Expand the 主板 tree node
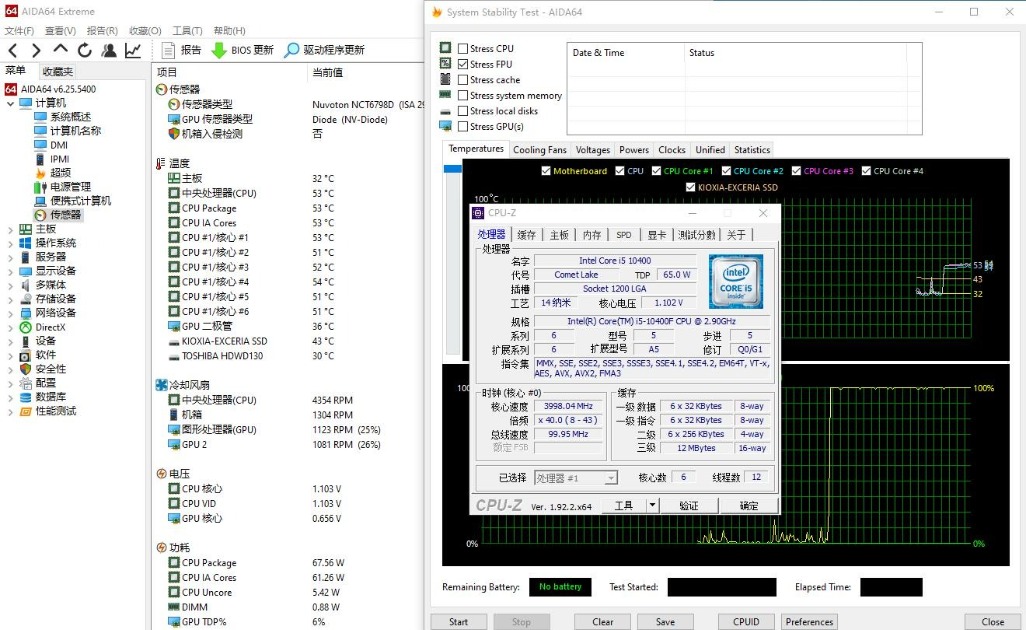The width and height of the screenshot is (1026, 630). pyautogui.click(x=10, y=230)
